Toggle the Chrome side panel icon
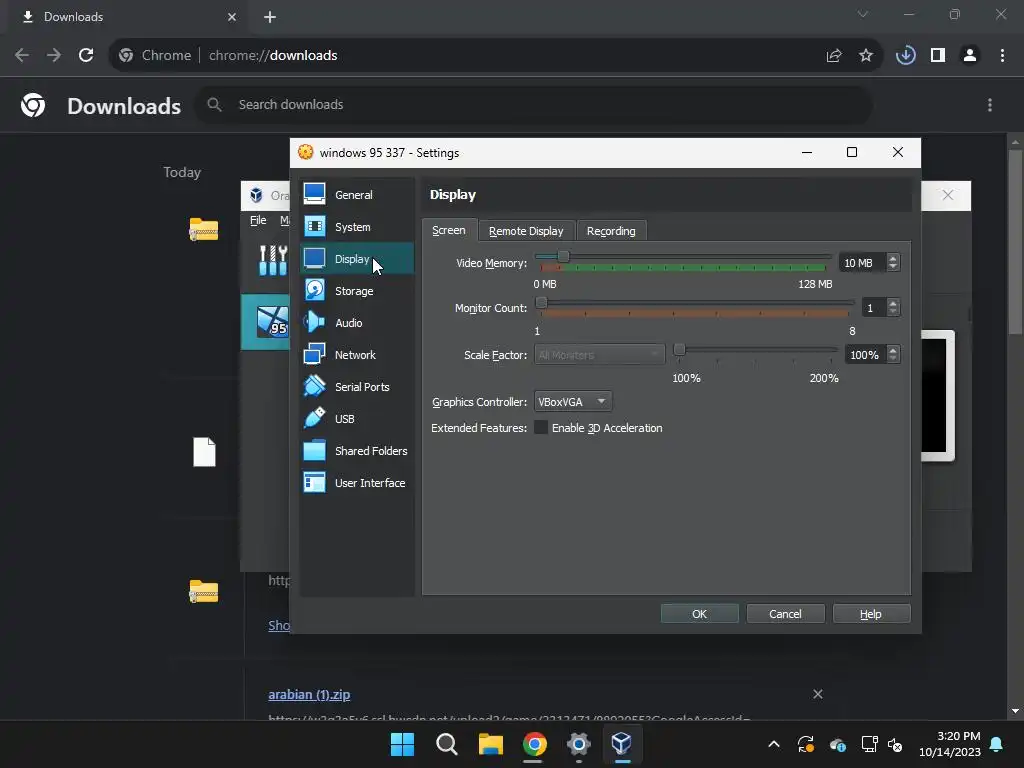 click(938, 56)
